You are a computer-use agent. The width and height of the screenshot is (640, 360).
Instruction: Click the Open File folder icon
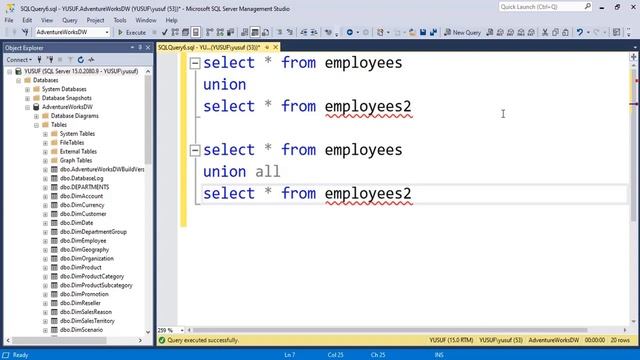point(413,32)
